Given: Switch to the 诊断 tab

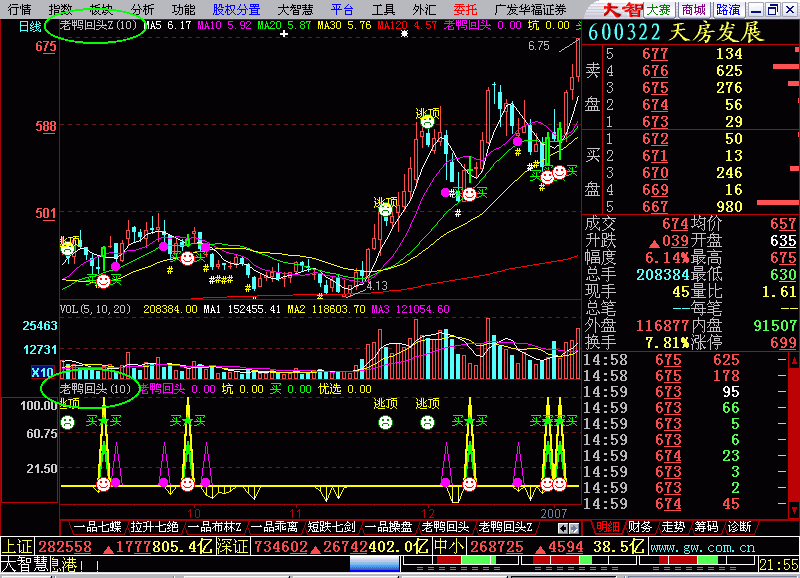Looking at the screenshot, I should point(739,527).
